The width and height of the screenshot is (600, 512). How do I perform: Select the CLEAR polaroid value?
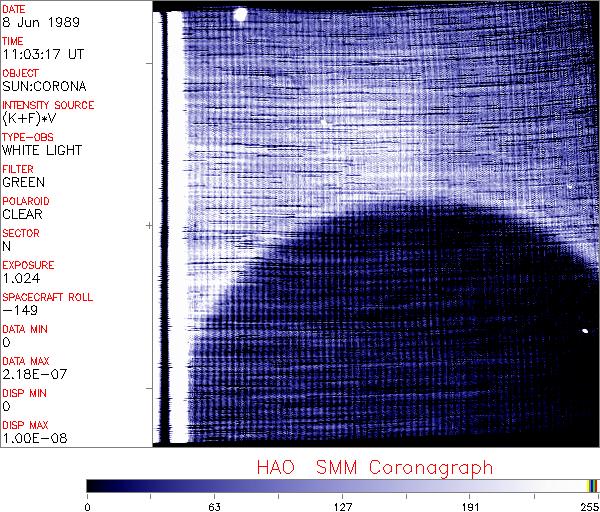click(23, 214)
